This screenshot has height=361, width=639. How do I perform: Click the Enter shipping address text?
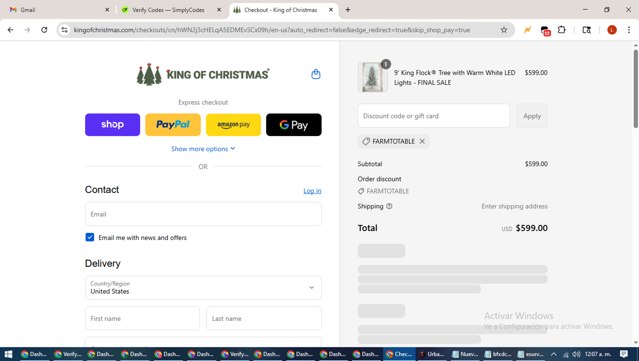pos(514,206)
